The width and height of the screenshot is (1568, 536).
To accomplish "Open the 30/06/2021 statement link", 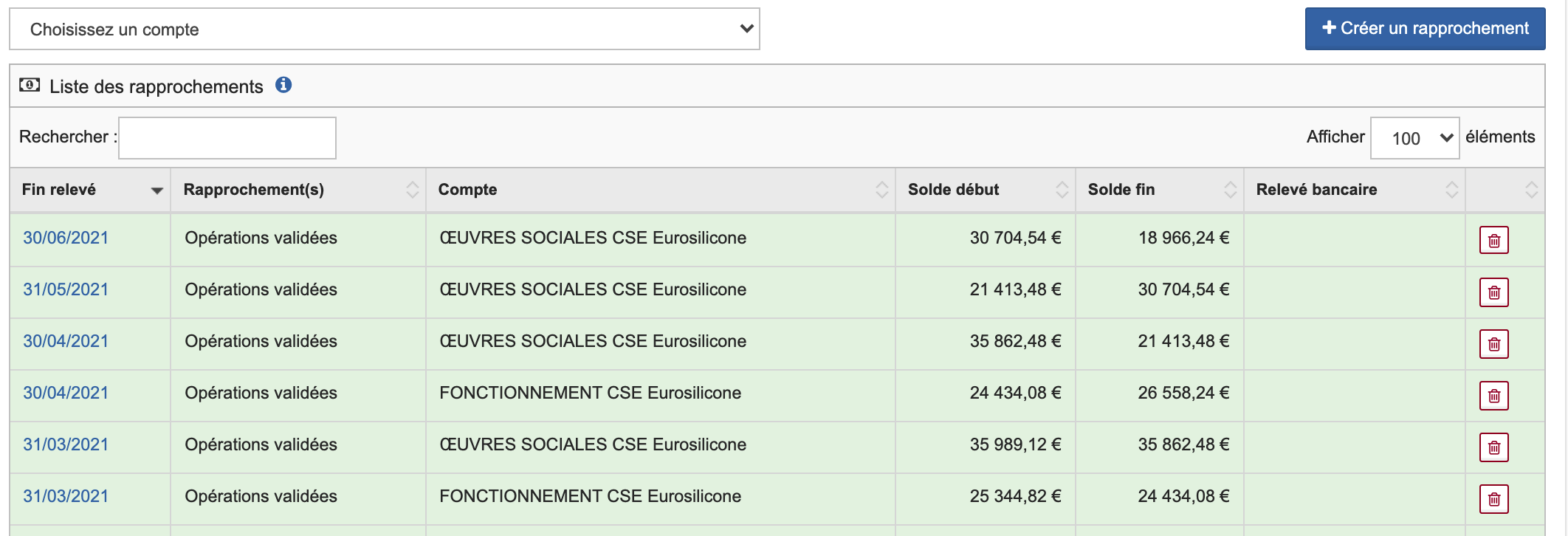I will coord(66,238).
